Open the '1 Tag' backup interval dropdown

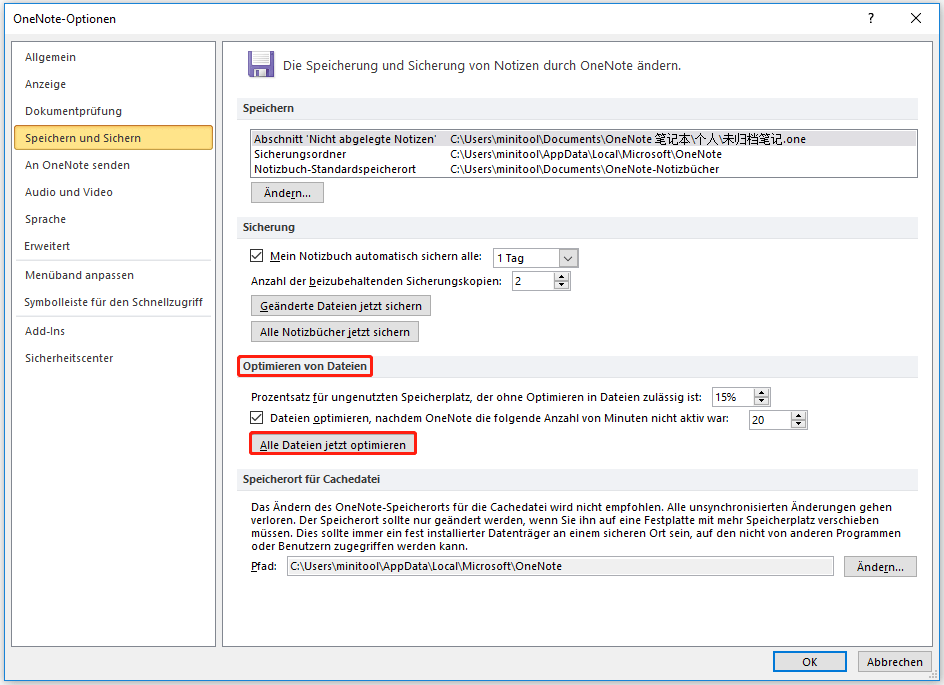[x=568, y=258]
